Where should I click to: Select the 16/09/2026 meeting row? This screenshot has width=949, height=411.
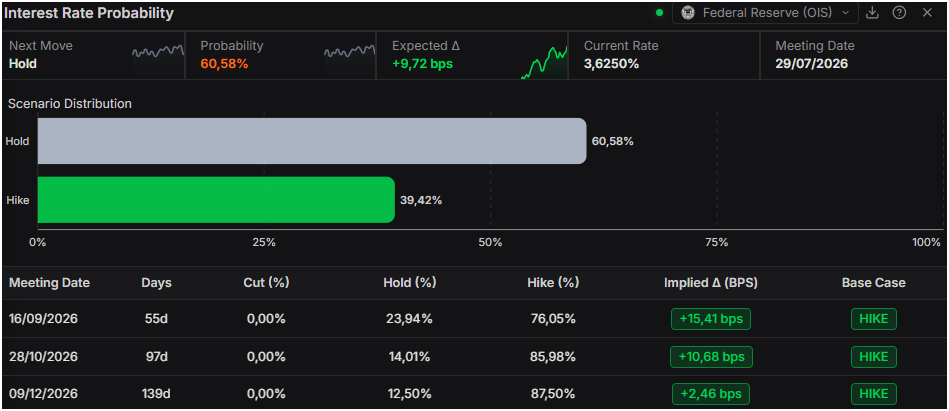click(474, 319)
